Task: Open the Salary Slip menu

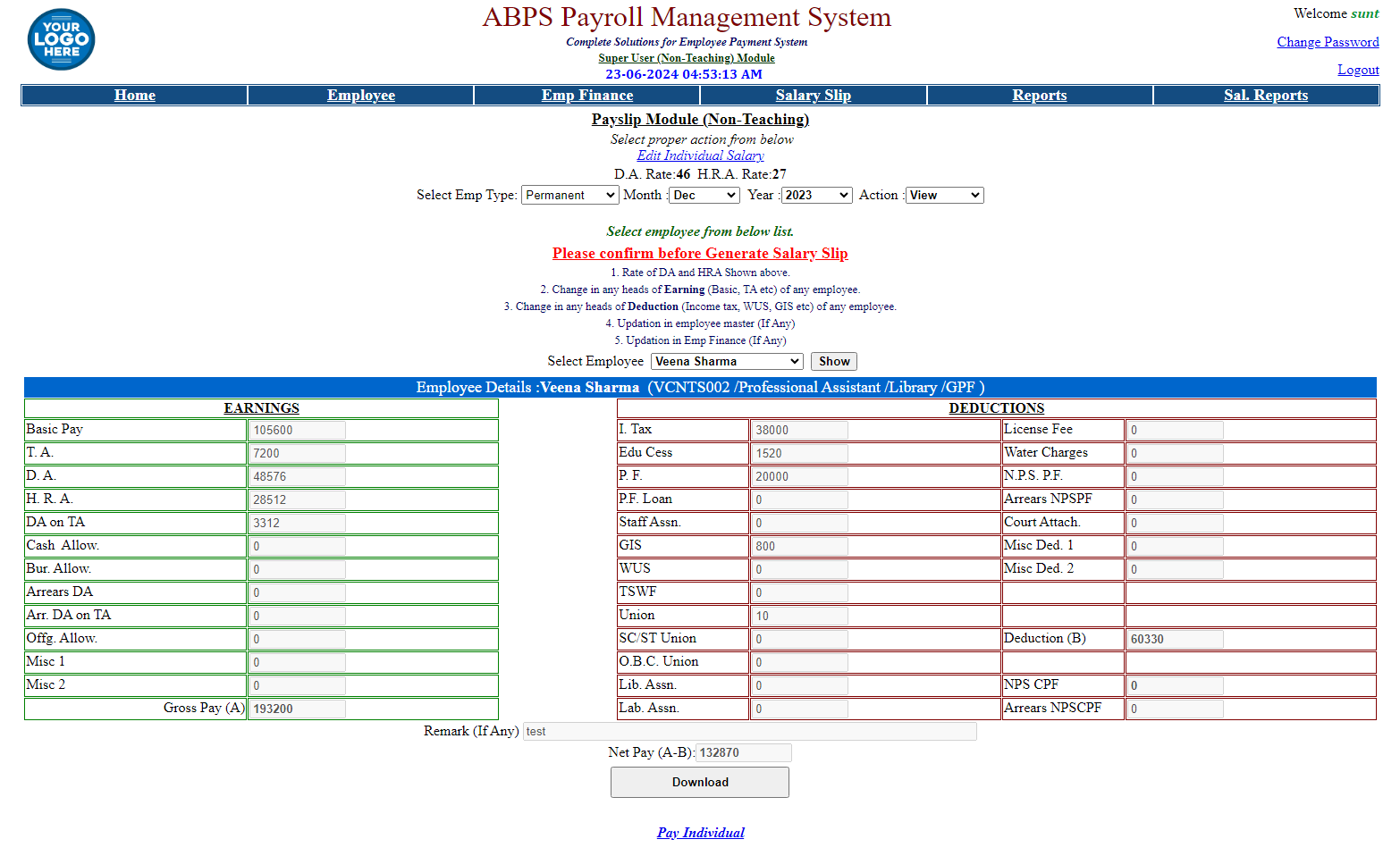Action: pyautogui.click(x=814, y=96)
